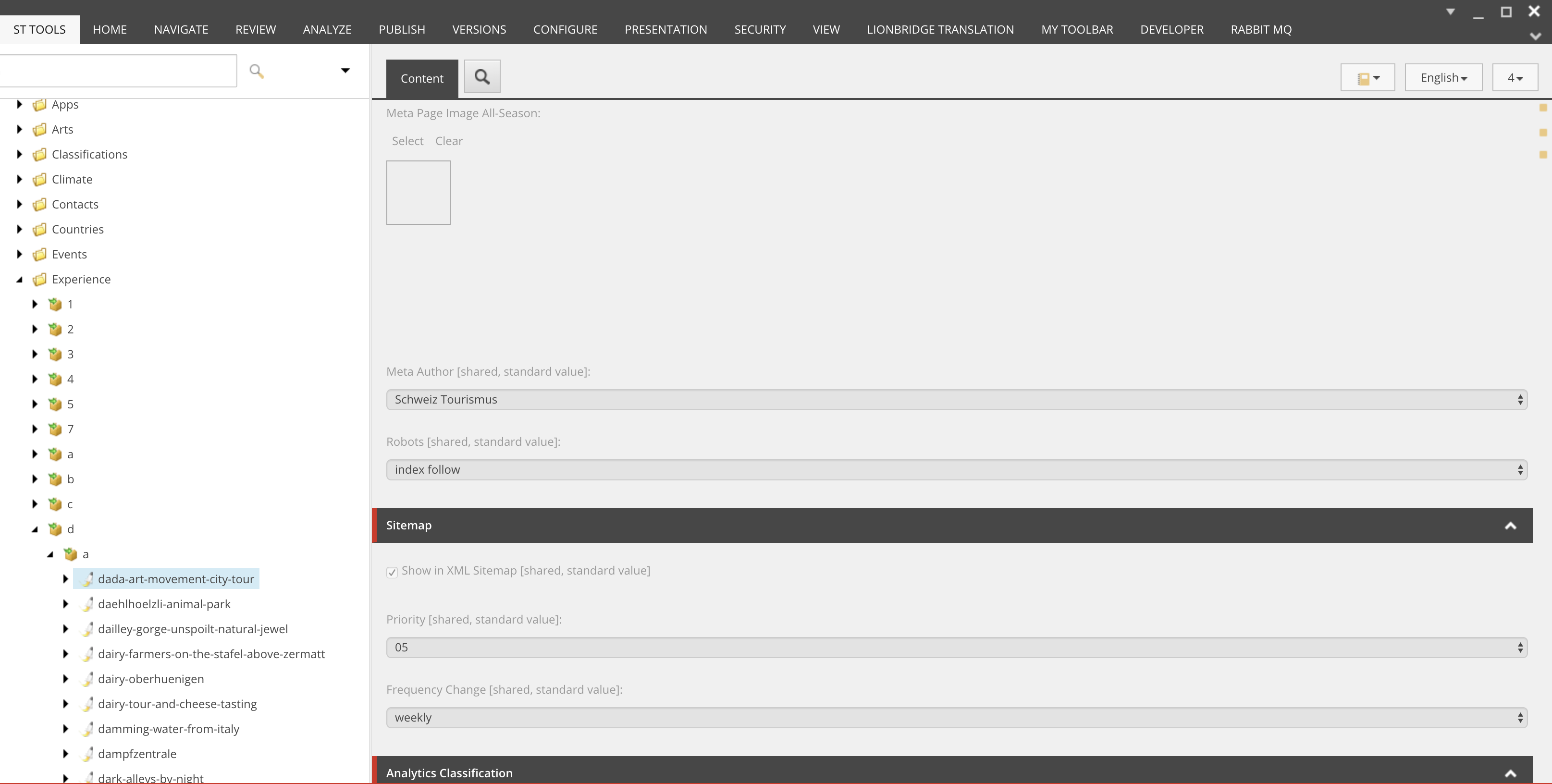Click the tree search input field
Viewport: 1552px width, 784px height.
(118, 71)
